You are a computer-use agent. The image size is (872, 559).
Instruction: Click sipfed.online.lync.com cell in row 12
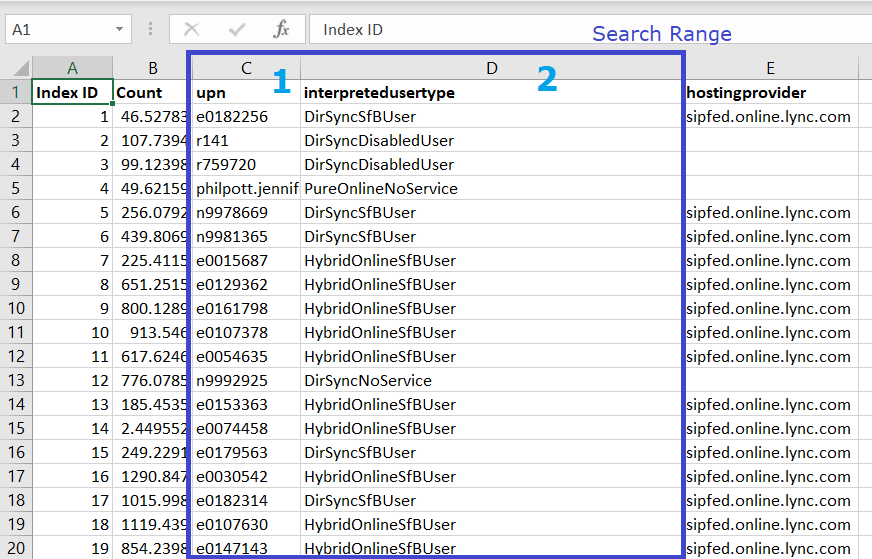(770, 356)
